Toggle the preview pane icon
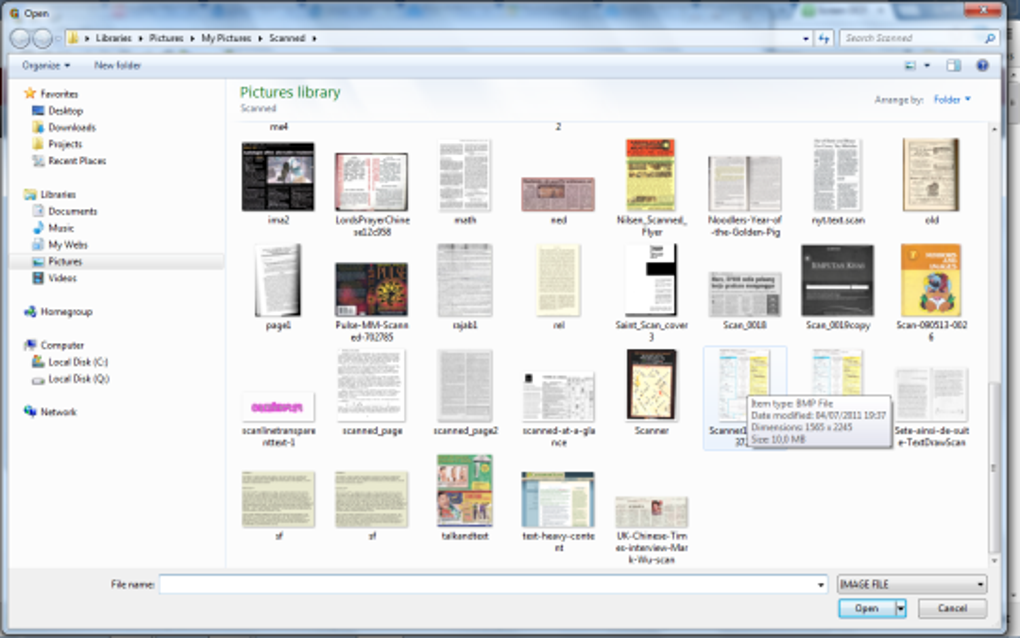This screenshot has width=1020, height=638. [954, 65]
